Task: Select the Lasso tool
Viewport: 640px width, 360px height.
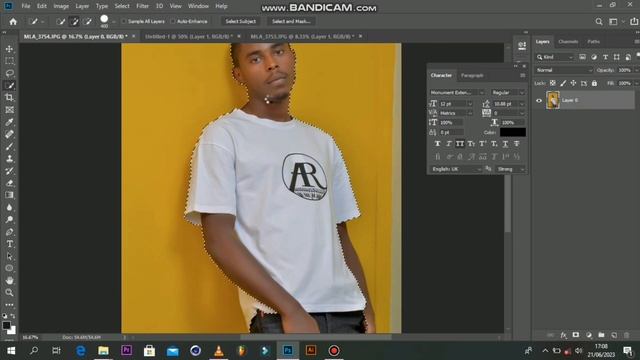Action: point(9,73)
